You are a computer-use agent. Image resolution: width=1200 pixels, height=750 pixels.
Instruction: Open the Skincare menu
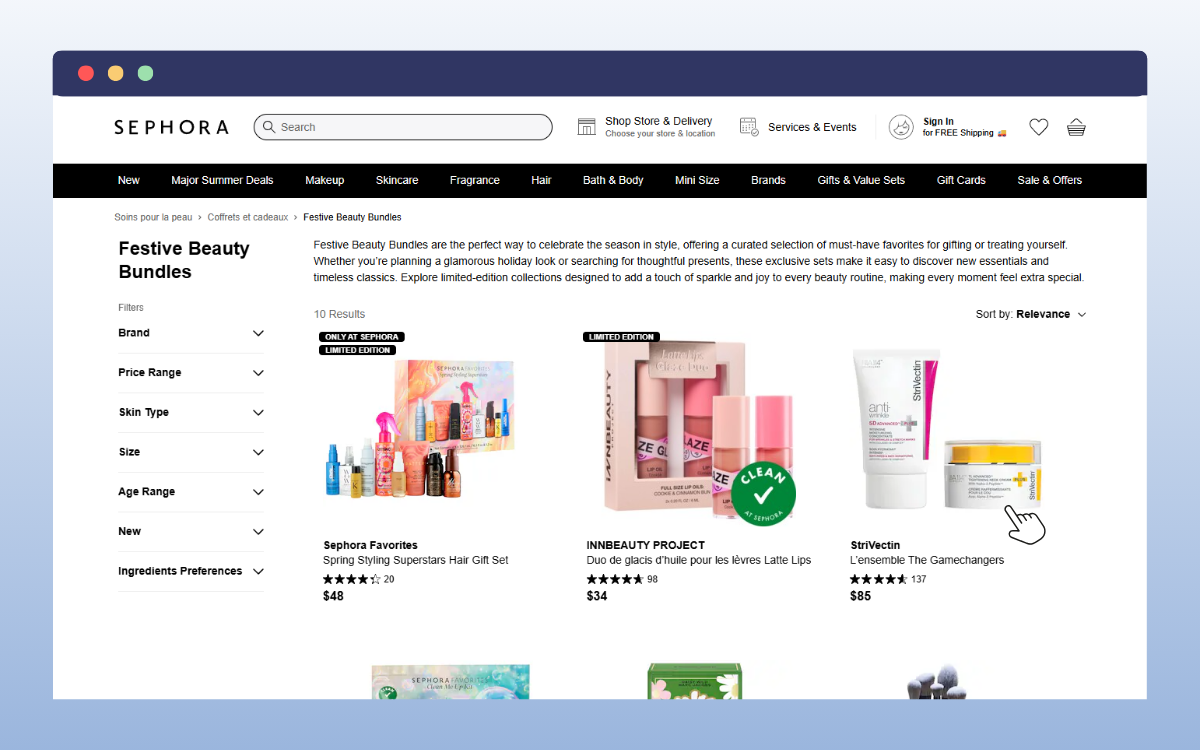(397, 180)
